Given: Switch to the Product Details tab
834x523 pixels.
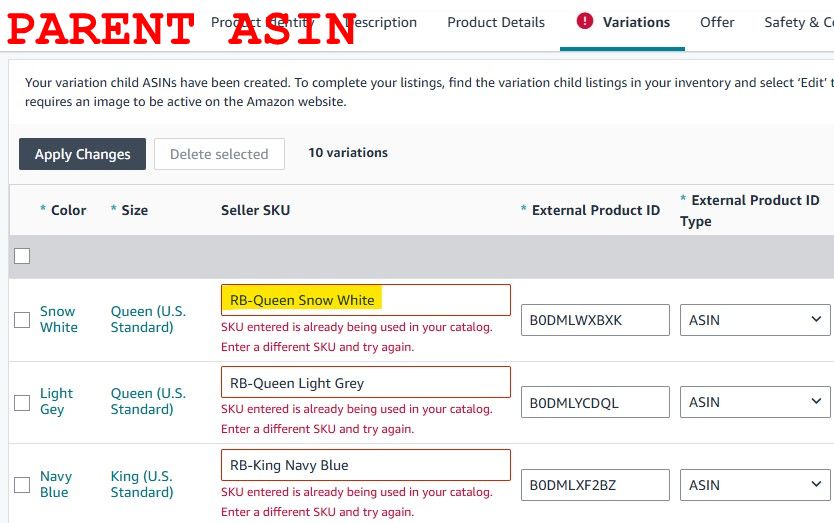Looking at the screenshot, I should coord(496,22).
